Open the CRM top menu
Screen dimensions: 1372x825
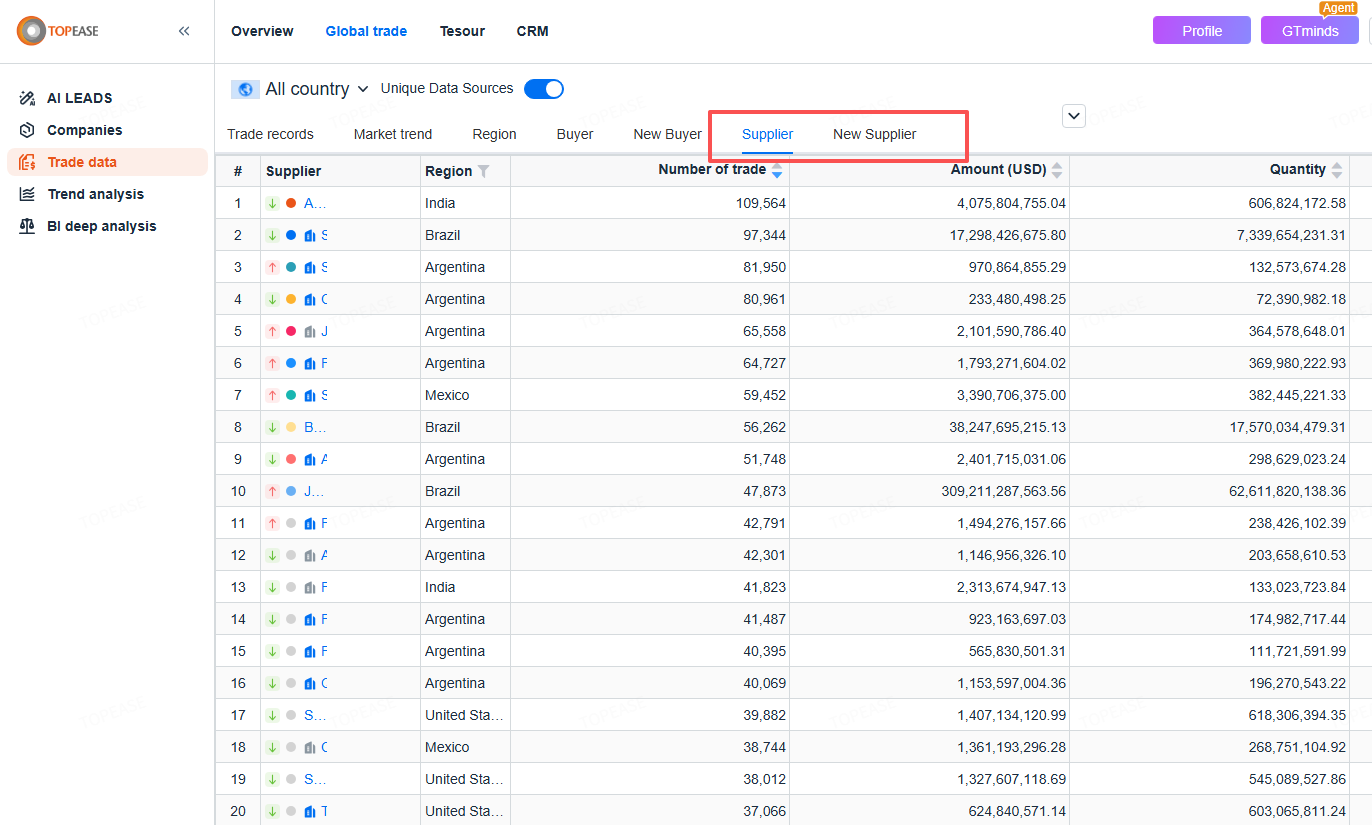point(532,31)
